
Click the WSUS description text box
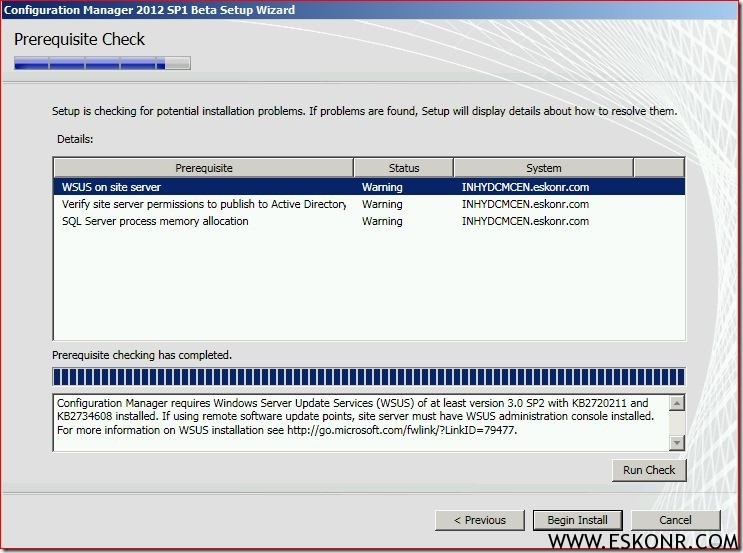click(x=361, y=422)
